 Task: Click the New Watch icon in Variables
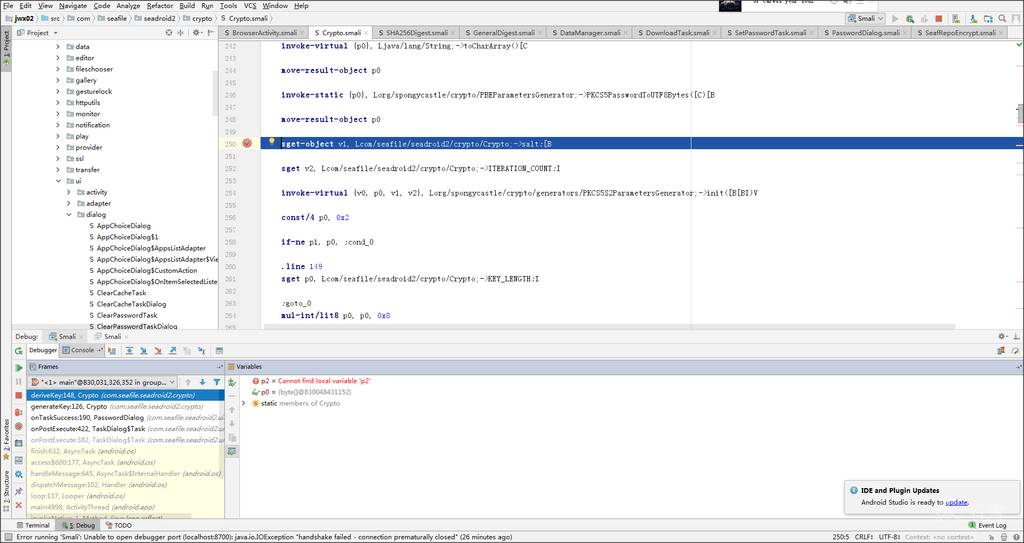coord(232,382)
